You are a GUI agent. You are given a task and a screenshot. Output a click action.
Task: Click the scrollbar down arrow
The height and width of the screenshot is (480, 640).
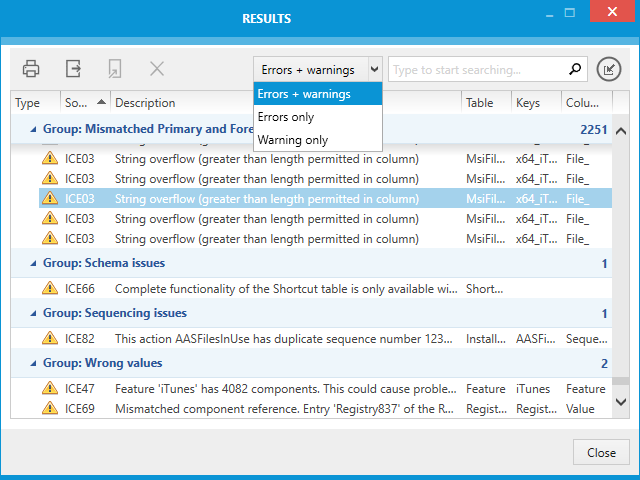pos(620,402)
